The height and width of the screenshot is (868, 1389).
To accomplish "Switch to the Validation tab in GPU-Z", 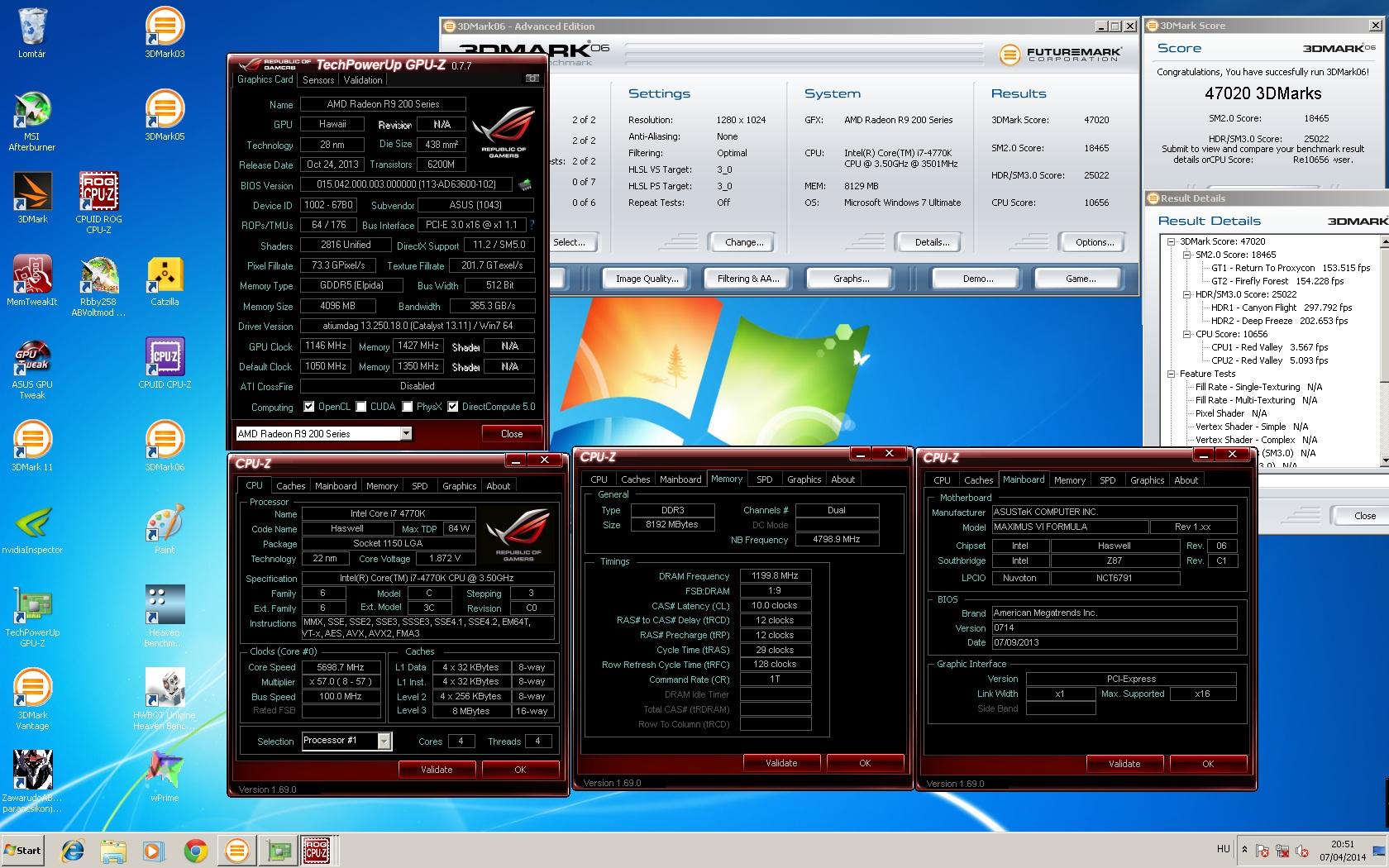I will tap(363, 80).
